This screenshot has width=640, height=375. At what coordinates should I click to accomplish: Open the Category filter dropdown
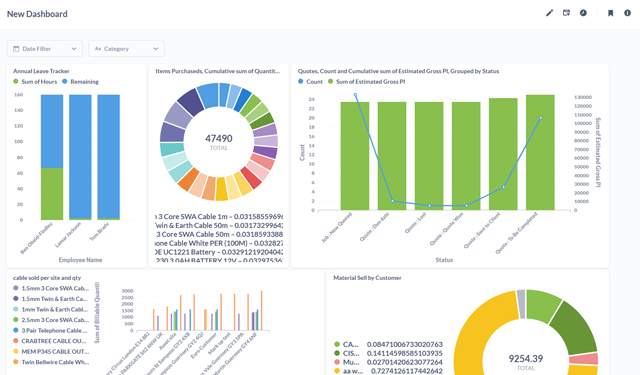pyautogui.click(x=127, y=49)
